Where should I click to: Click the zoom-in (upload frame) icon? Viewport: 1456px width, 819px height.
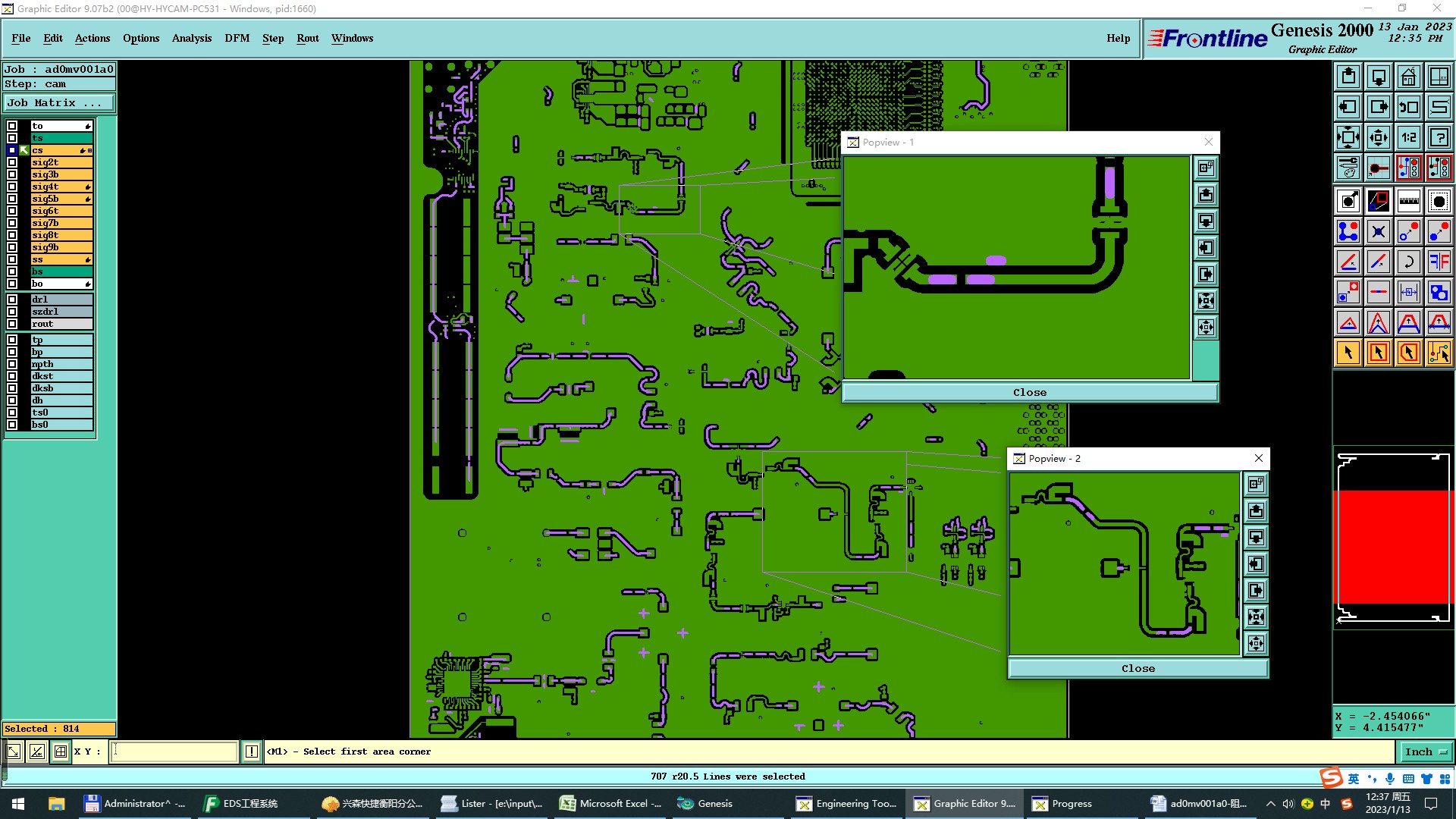(1348, 77)
